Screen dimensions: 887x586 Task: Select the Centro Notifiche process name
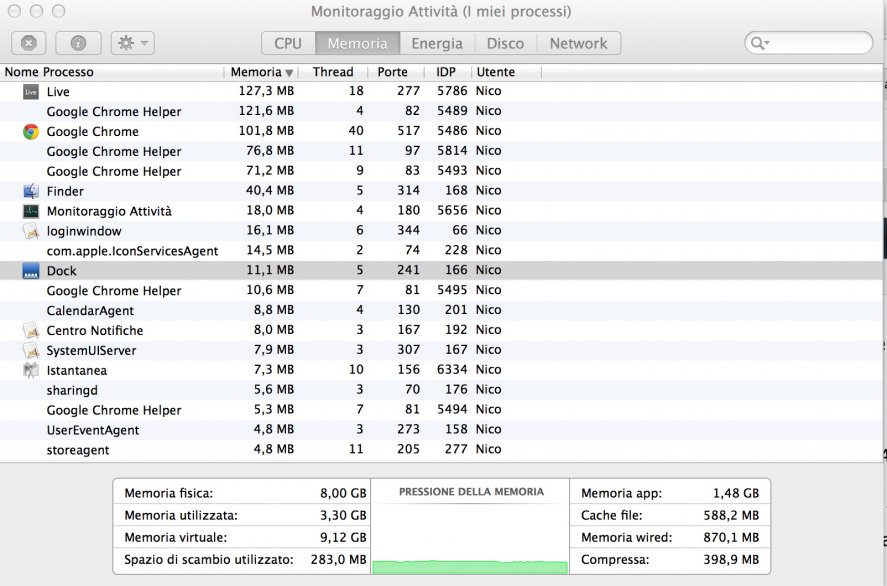[x=94, y=330]
